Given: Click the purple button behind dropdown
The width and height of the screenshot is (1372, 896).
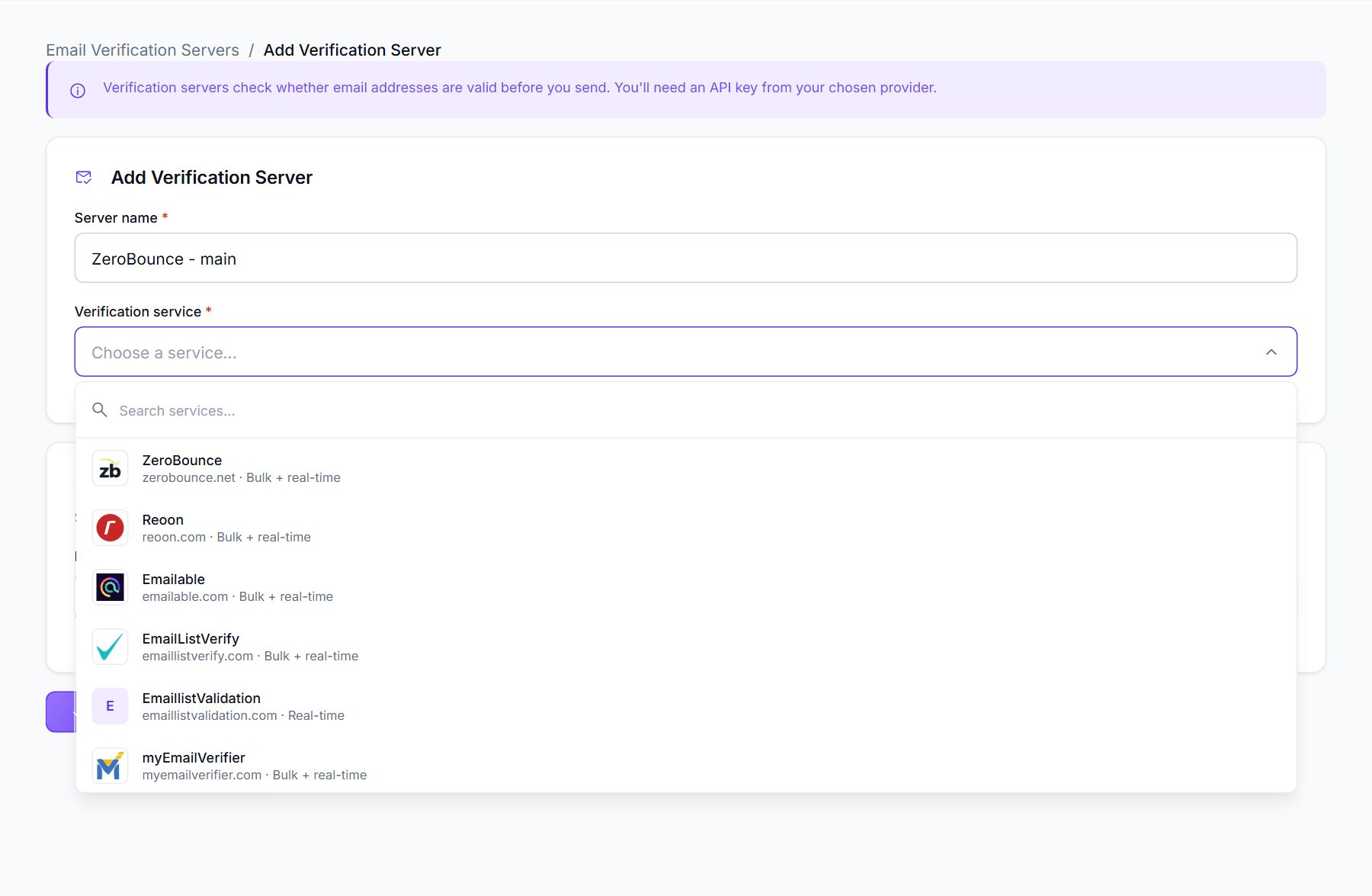Looking at the screenshot, I should click(61, 712).
